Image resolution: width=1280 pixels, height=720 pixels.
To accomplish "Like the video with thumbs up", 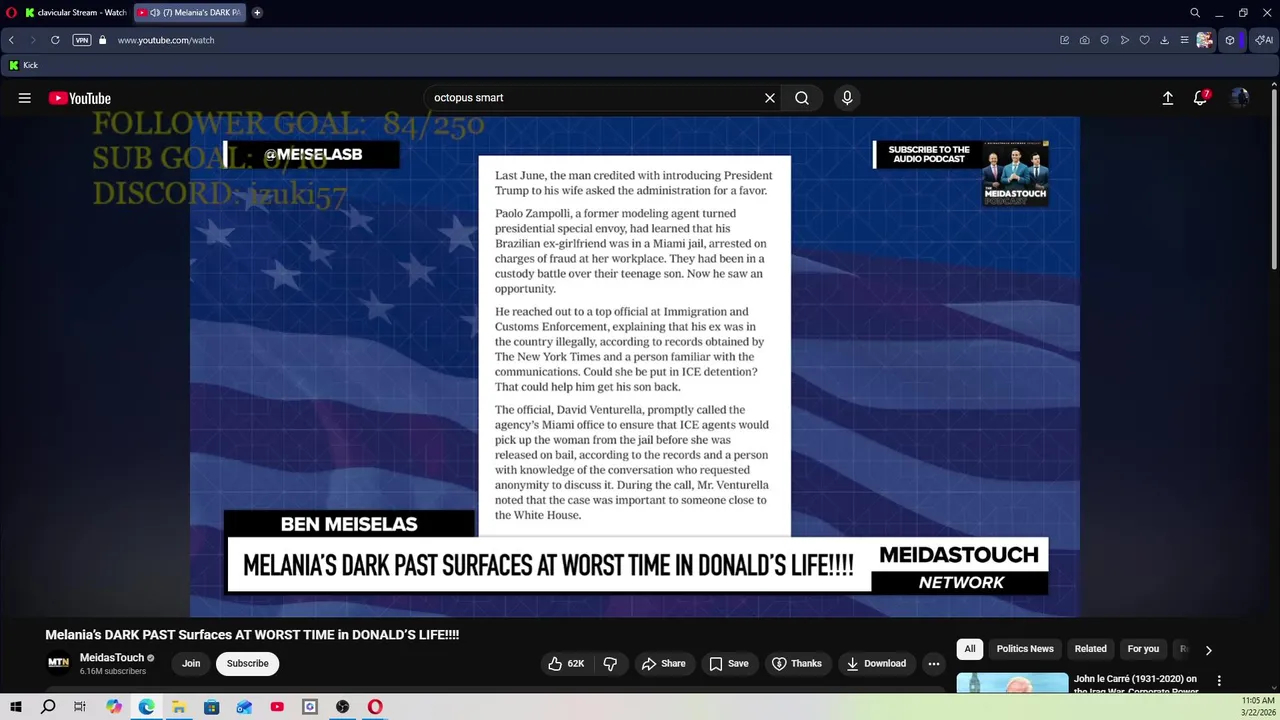I will pos(566,663).
